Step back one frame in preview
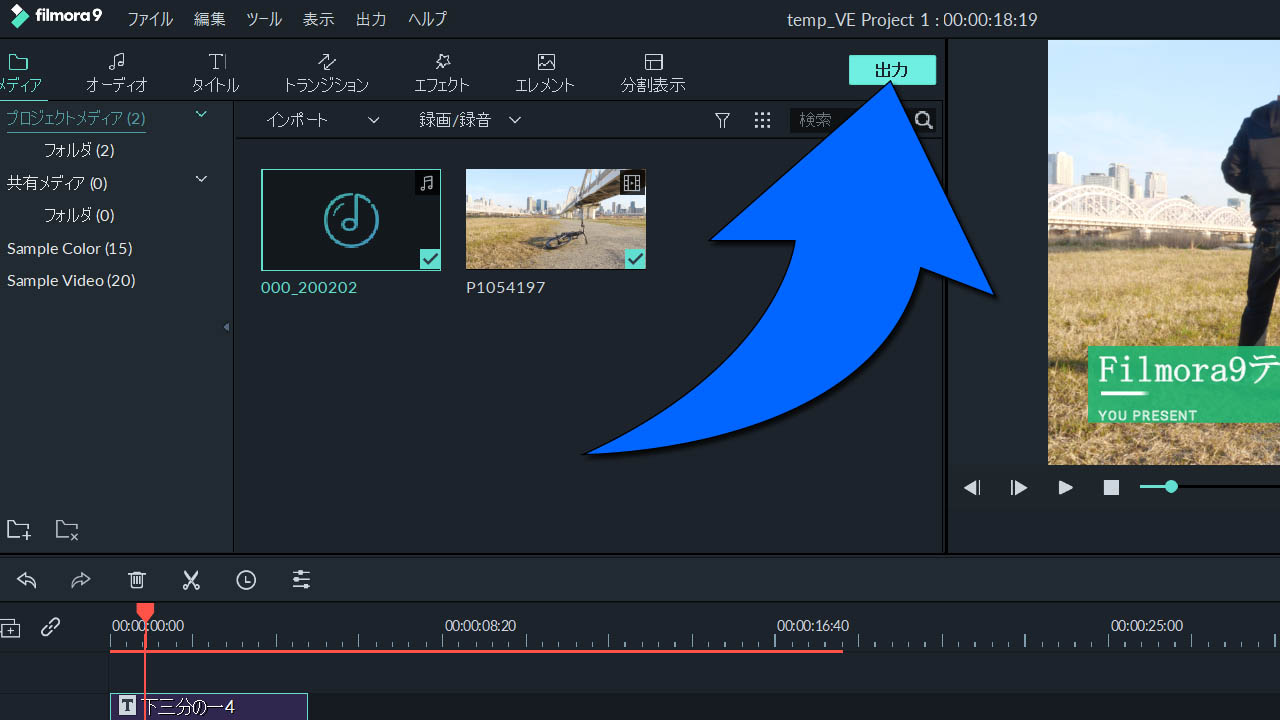The width and height of the screenshot is (1280, 720). [x=972, y=488]
